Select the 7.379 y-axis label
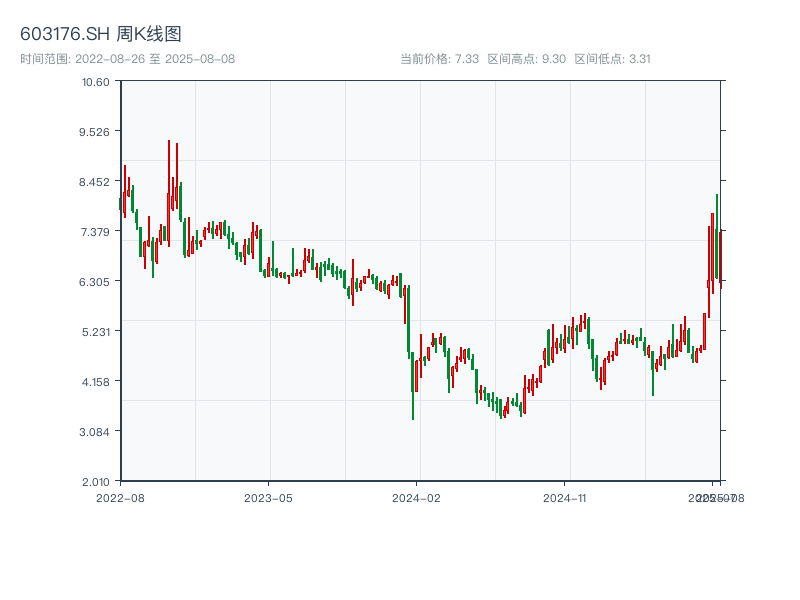Image resolution: width=800 pixels, height=600 pixels. [x=95, y=231]
